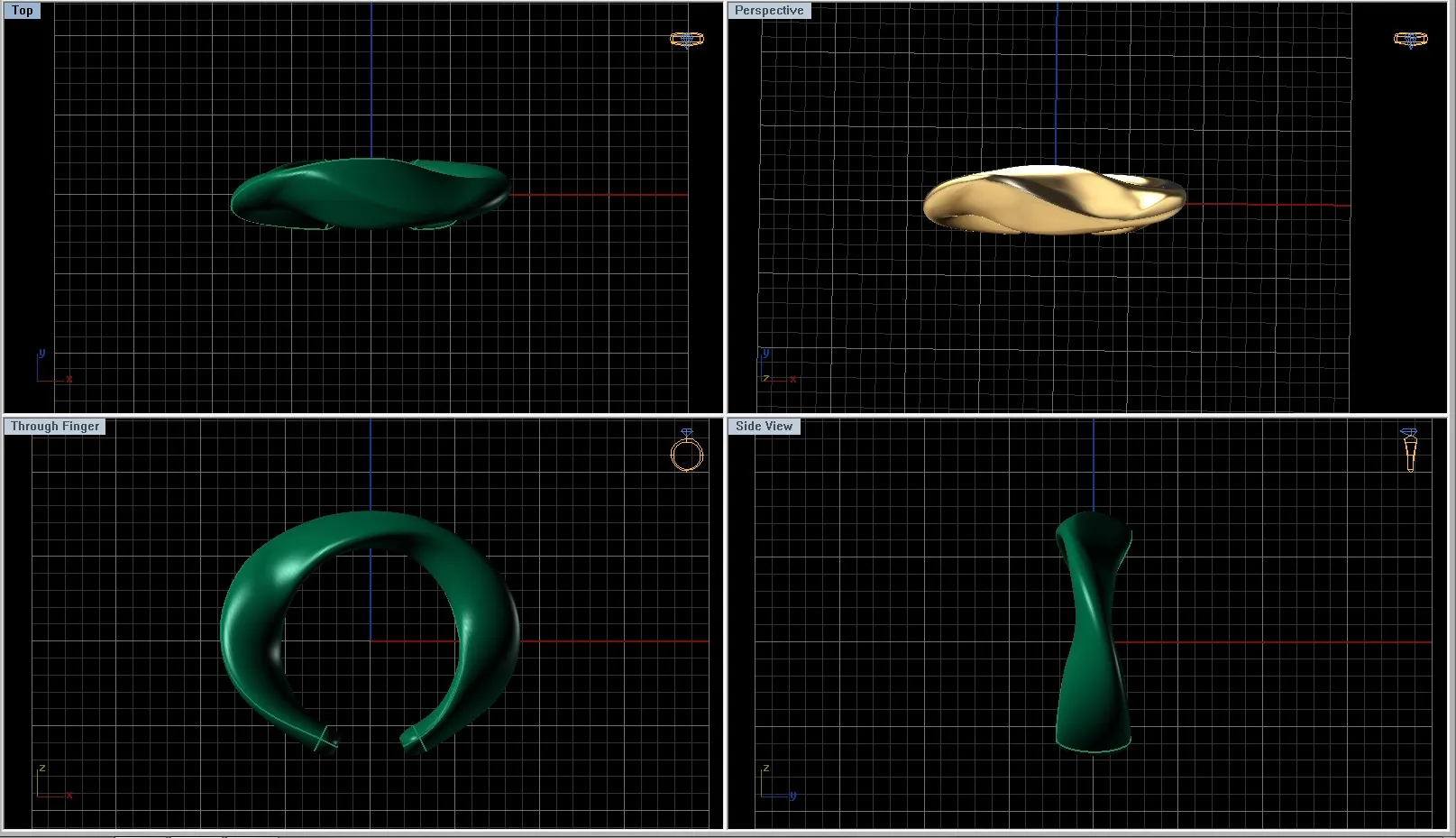
Task: Click the ring view icon in Top viewport
Action: click(686, 39)
